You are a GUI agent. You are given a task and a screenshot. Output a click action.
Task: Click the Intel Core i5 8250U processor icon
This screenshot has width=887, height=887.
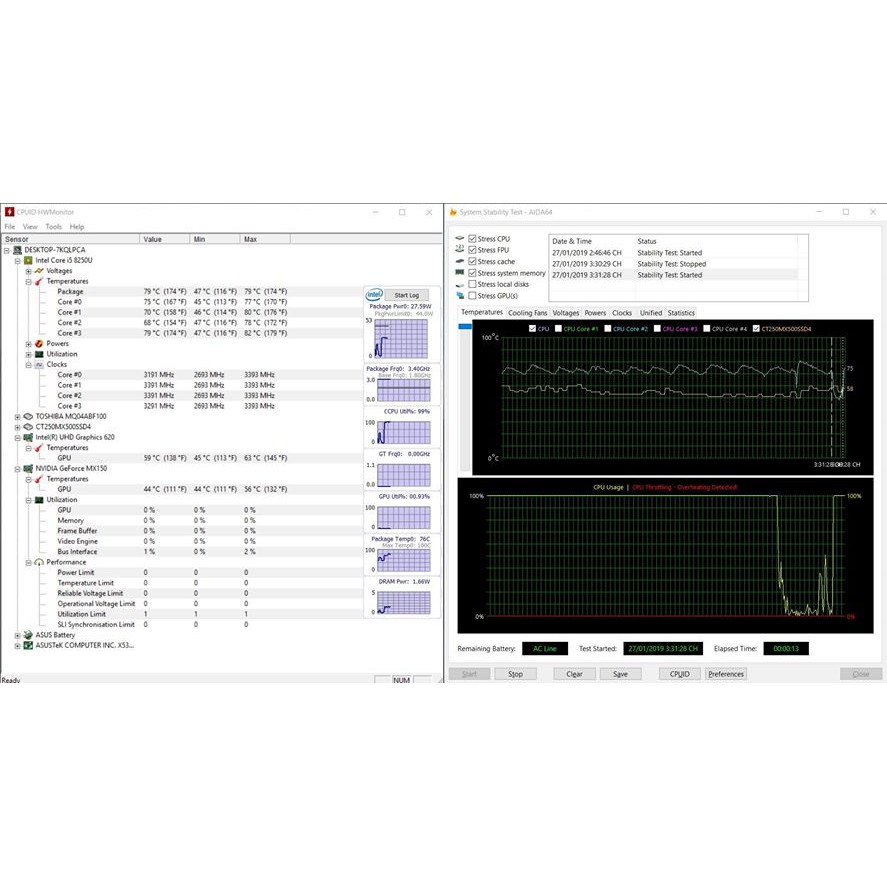(x=28, y=260)
